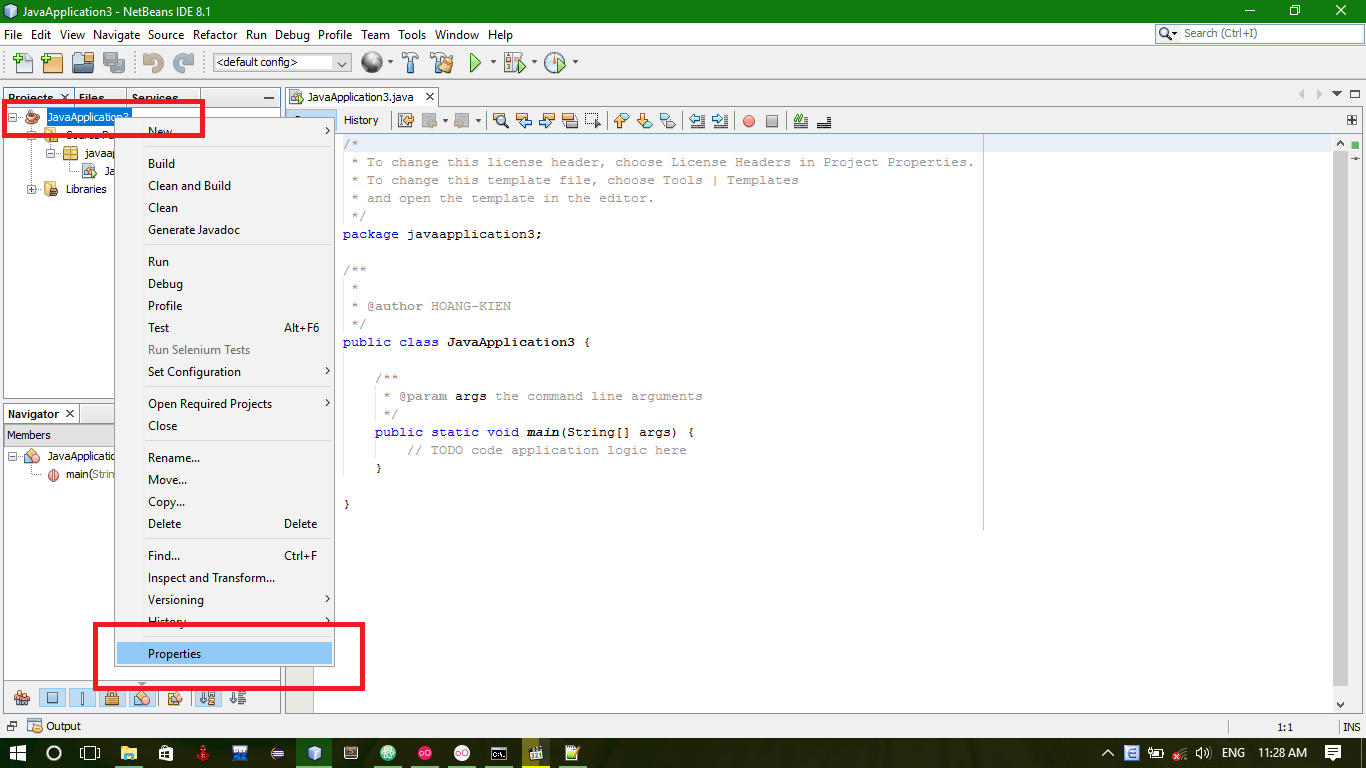Click the Shift Line Right icon

point(720,121)
